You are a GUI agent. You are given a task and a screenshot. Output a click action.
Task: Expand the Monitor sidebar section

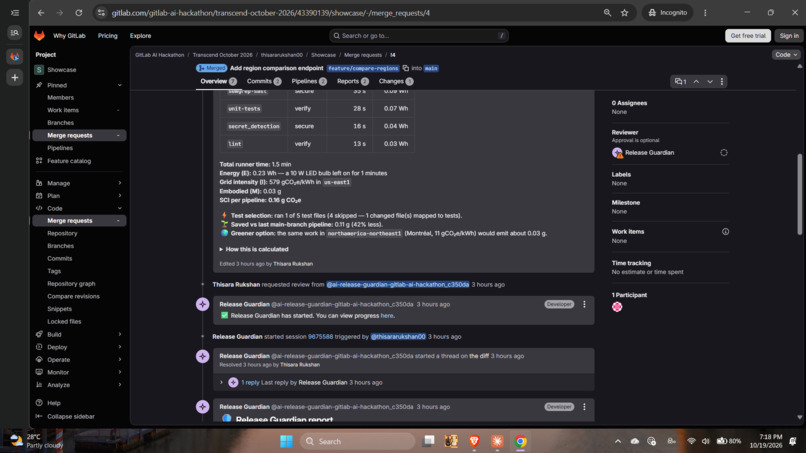coord(120,372)
